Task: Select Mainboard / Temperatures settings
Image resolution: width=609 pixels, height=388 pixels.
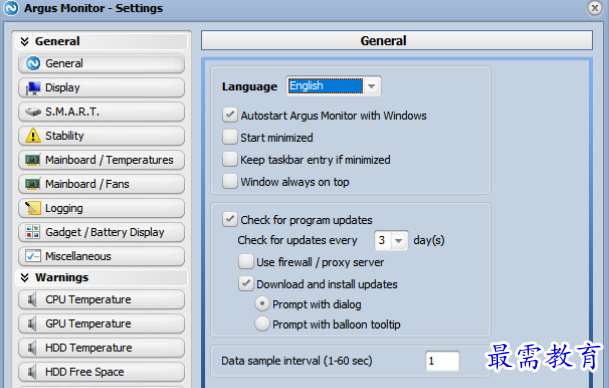Action: (x=101, y=160)
